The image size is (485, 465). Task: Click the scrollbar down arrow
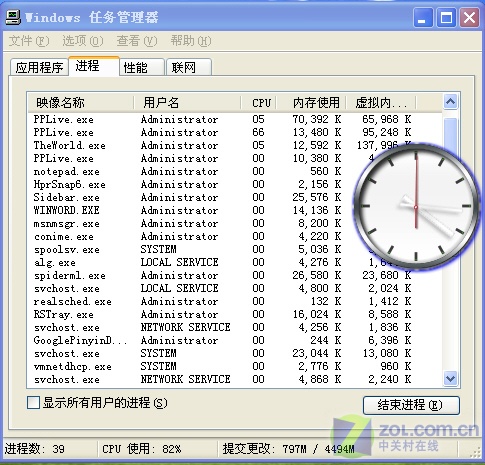pyautogui.click(x=451, y=379)
